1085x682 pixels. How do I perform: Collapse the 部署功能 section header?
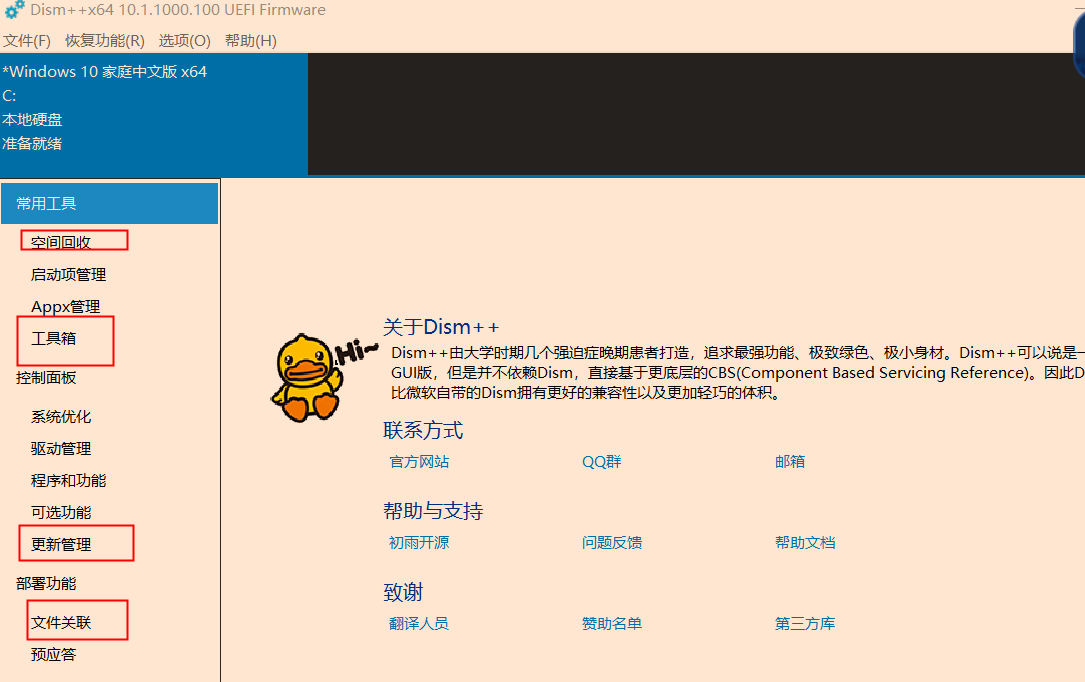46,583
